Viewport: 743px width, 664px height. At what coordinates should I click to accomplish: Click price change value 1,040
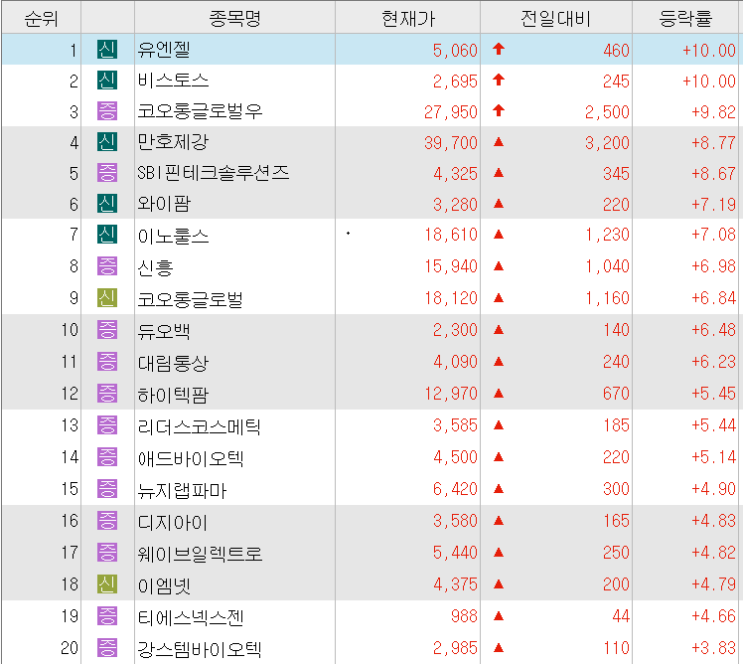(x=607, y=266)
